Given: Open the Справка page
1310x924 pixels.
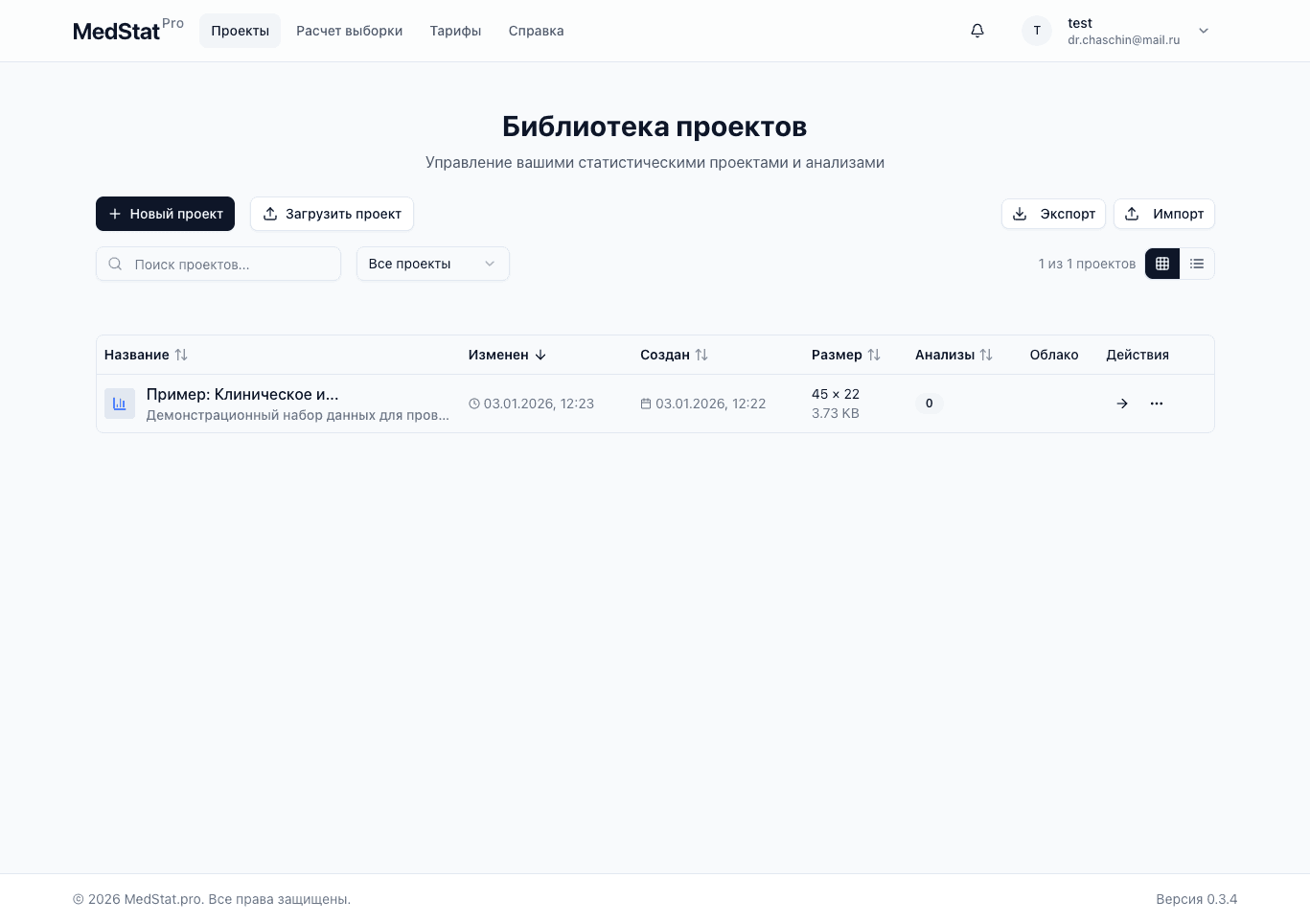Looking at the screenshot, I should [x=536, y=31].
